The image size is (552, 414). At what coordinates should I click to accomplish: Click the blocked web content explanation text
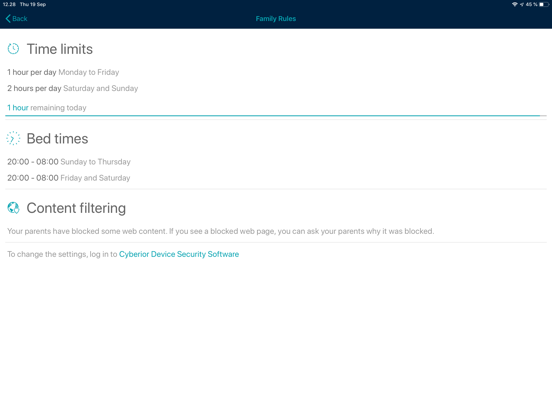click(x=221, y=231)
